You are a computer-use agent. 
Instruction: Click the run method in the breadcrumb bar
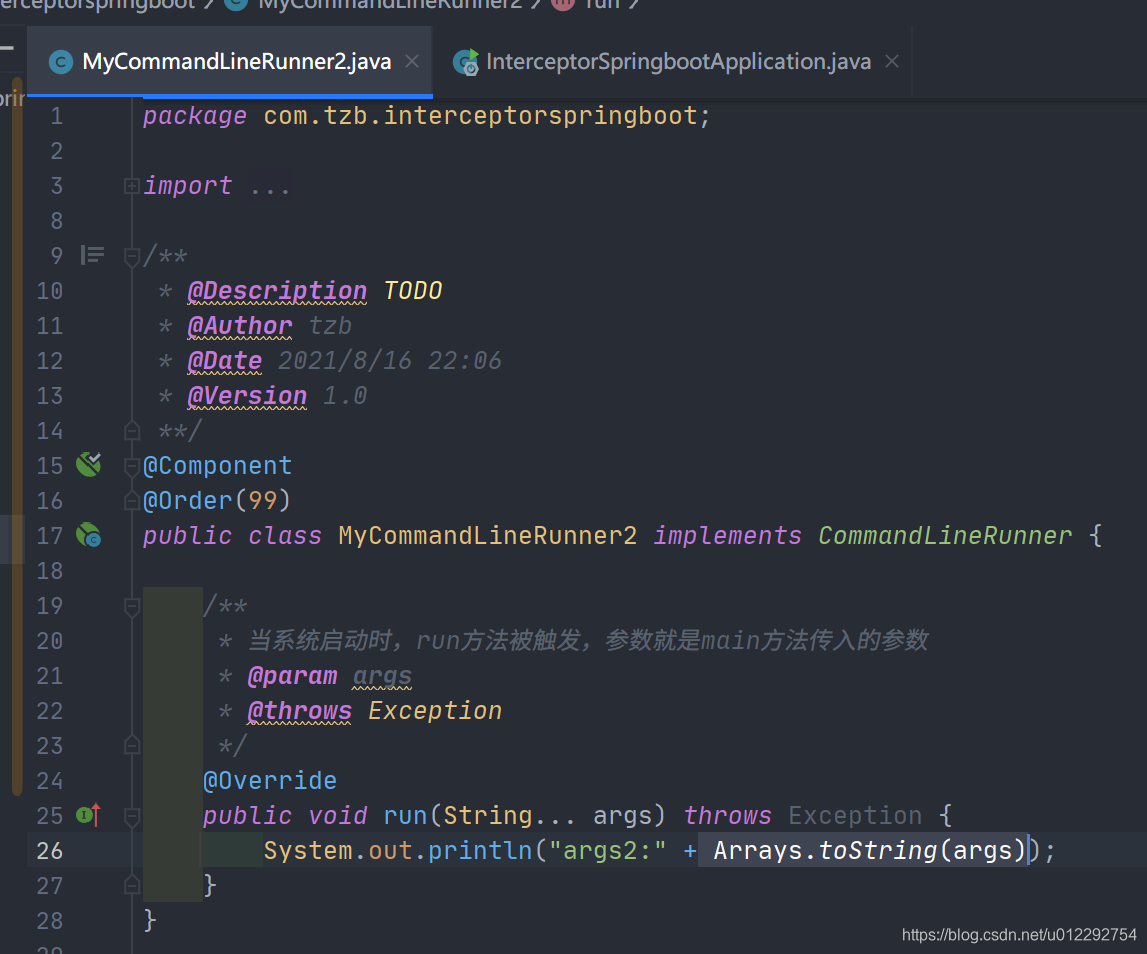602,4
